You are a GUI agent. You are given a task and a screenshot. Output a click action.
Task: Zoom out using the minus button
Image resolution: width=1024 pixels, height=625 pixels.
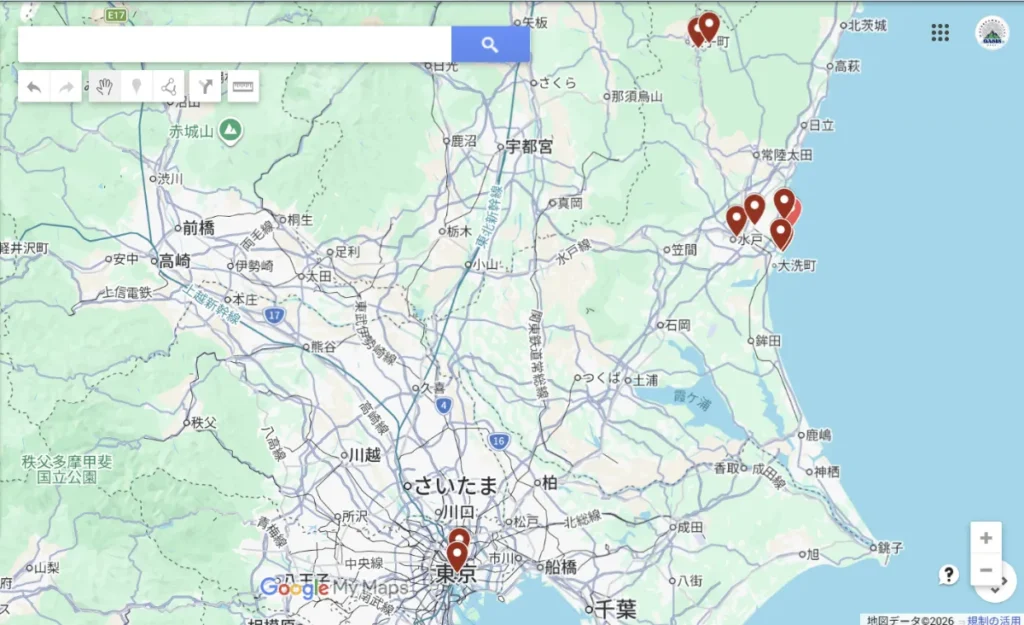click(986, 570)
